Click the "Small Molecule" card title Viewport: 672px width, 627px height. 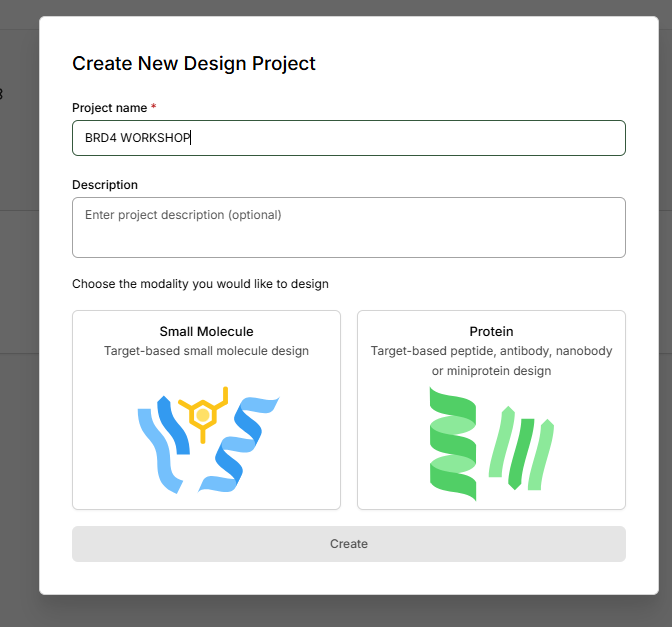tap(206, 331)
